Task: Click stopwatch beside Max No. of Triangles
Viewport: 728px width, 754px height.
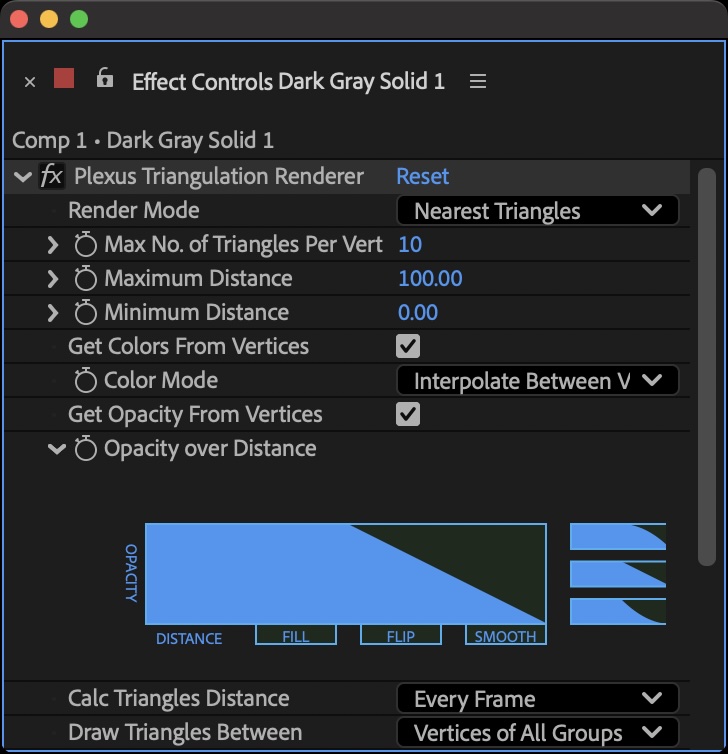Action: [86, 245]
